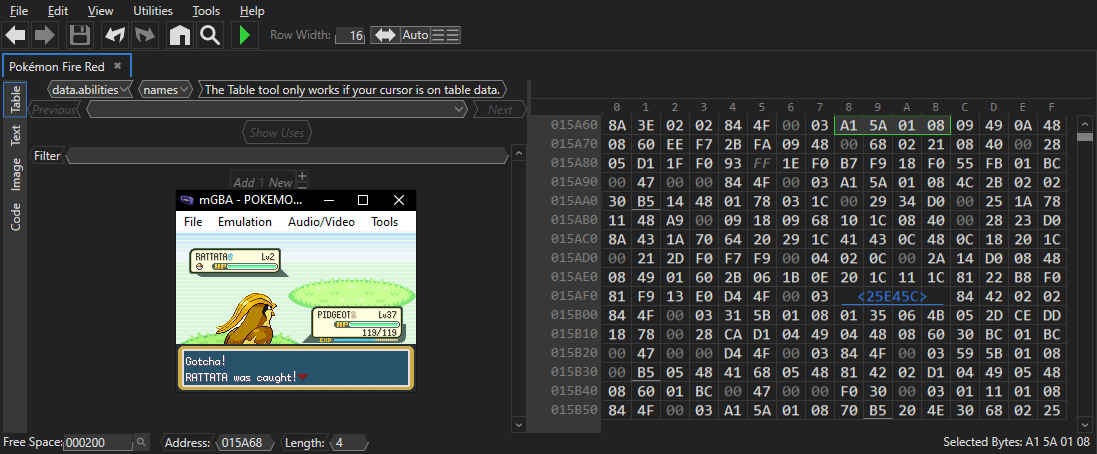The height and width of the screenshot is (454, 1097).
Task: Toggle the column lines layout button
Action: (446, 35)
